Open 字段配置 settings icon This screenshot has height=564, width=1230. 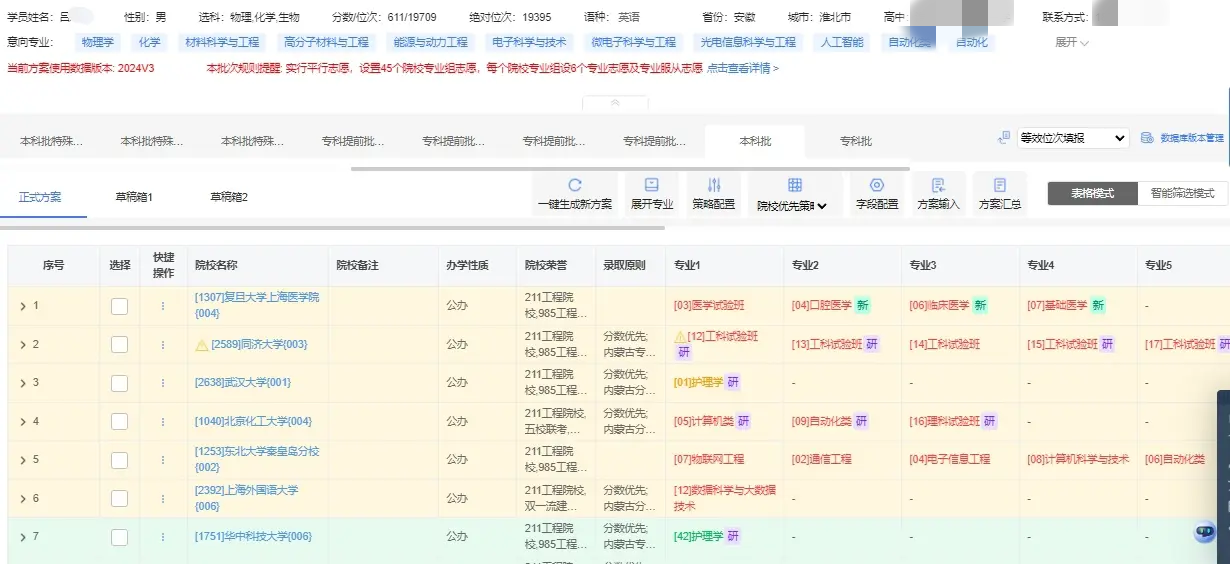pyautogui.click(x=877, y=185)
